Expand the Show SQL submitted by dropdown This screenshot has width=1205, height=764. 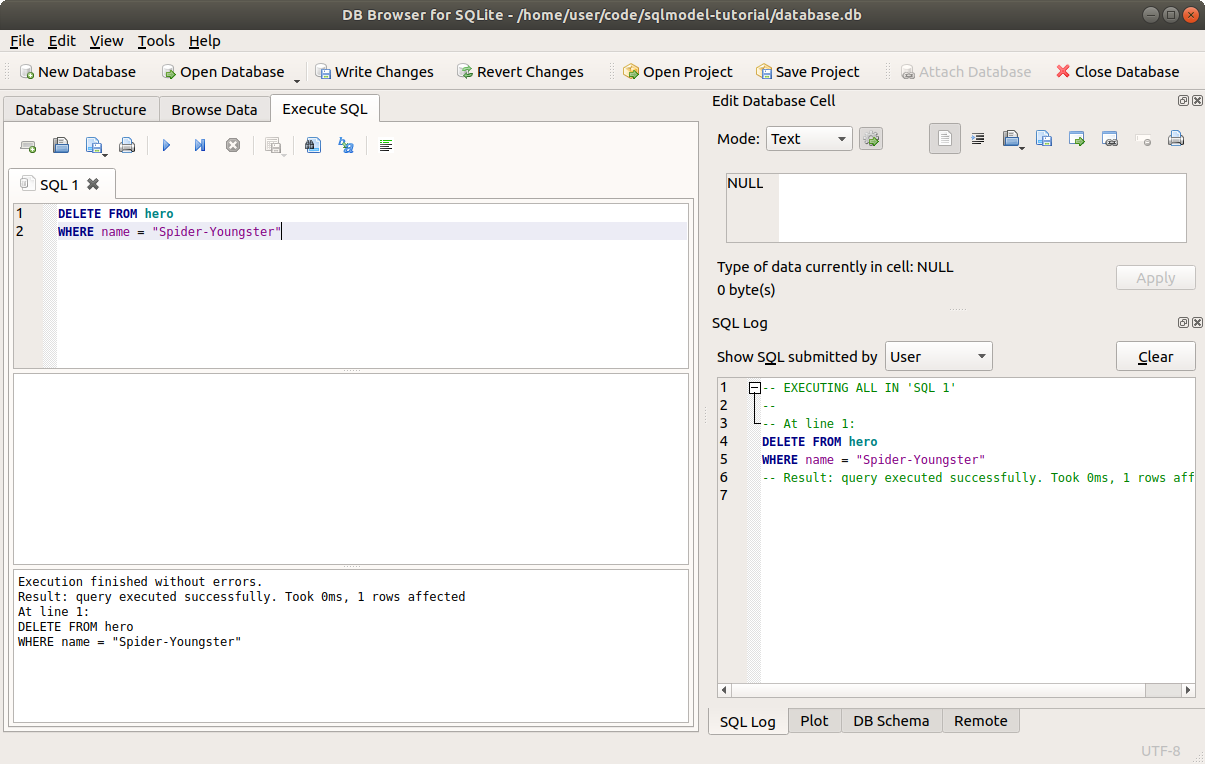pyautogui.click(x=938, y=357)
